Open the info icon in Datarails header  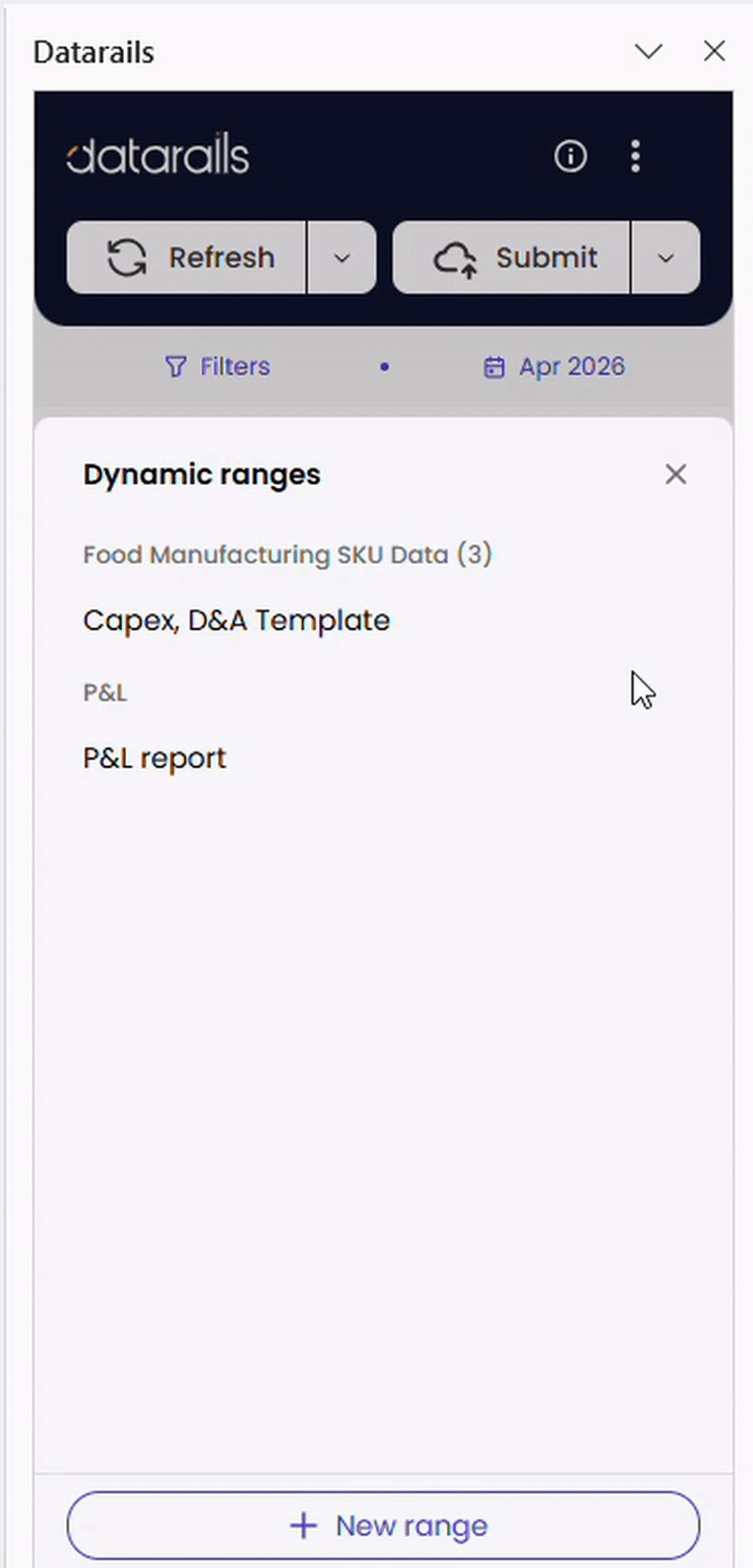(x=570, y=155)
